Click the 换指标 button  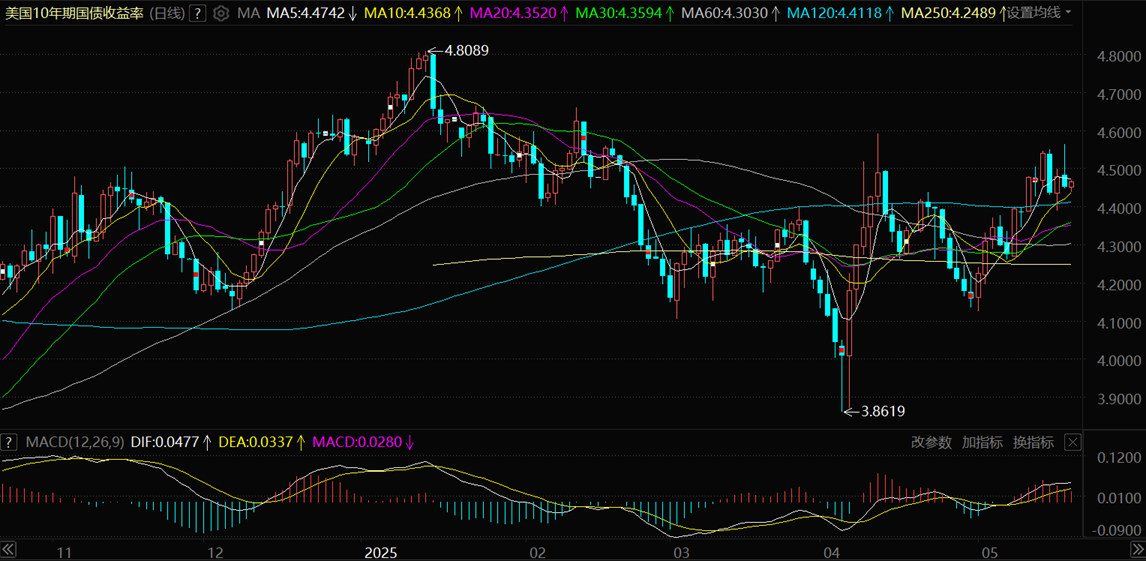(1033, 442)
